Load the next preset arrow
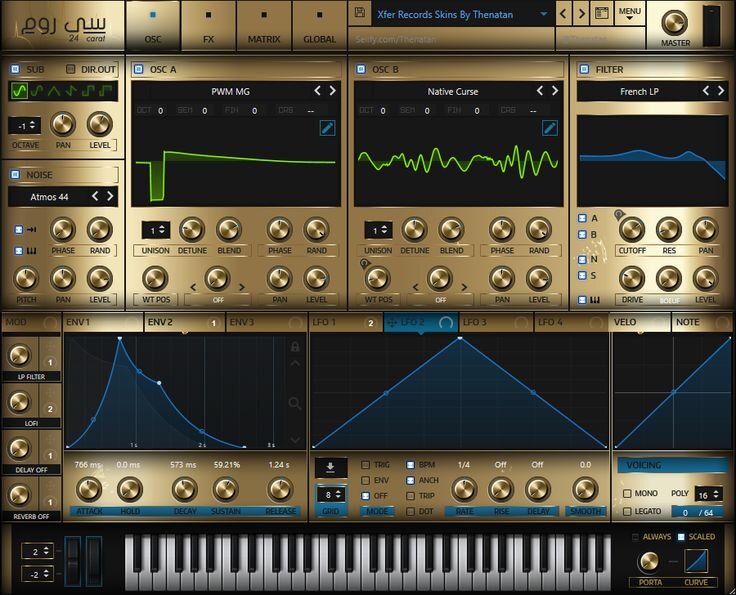The height and width of the screenshot is (595, 736). (x=582, y=14)
